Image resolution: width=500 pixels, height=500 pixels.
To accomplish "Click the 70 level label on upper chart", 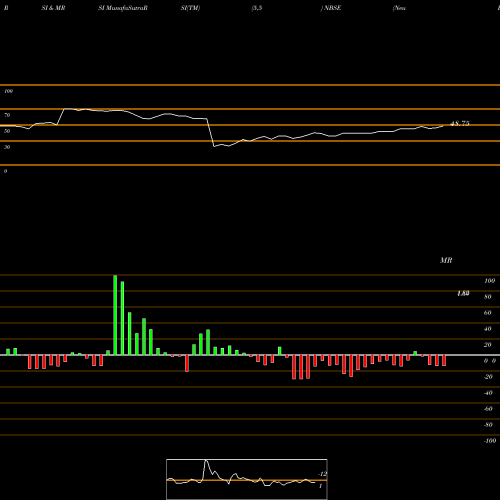I will point(7,115).
